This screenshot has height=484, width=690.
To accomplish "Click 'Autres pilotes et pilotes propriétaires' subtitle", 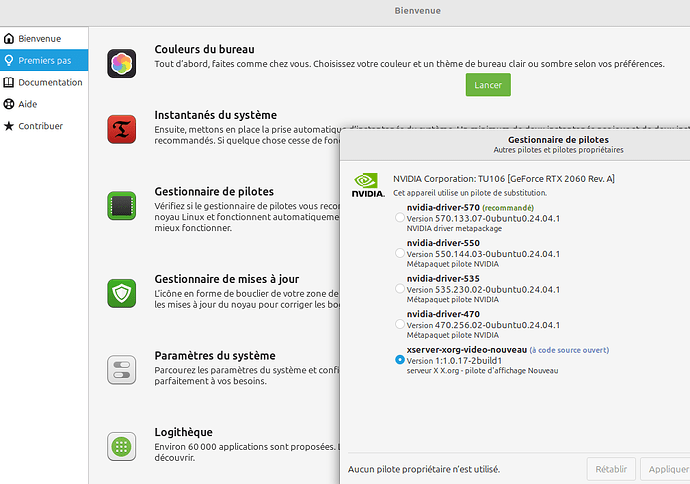I will pos(558,150).
